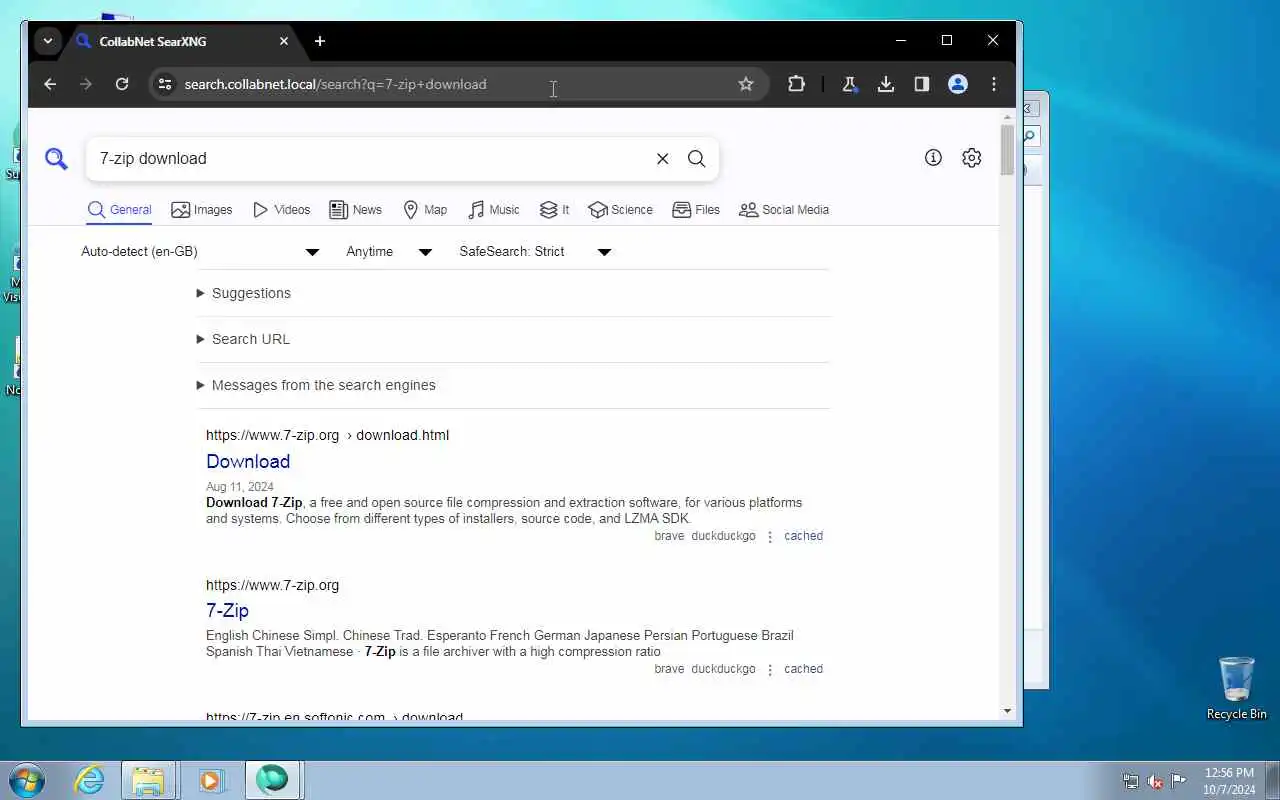
Task: Open the SafeSearch Strict dropdown
Action: (535, 251)
